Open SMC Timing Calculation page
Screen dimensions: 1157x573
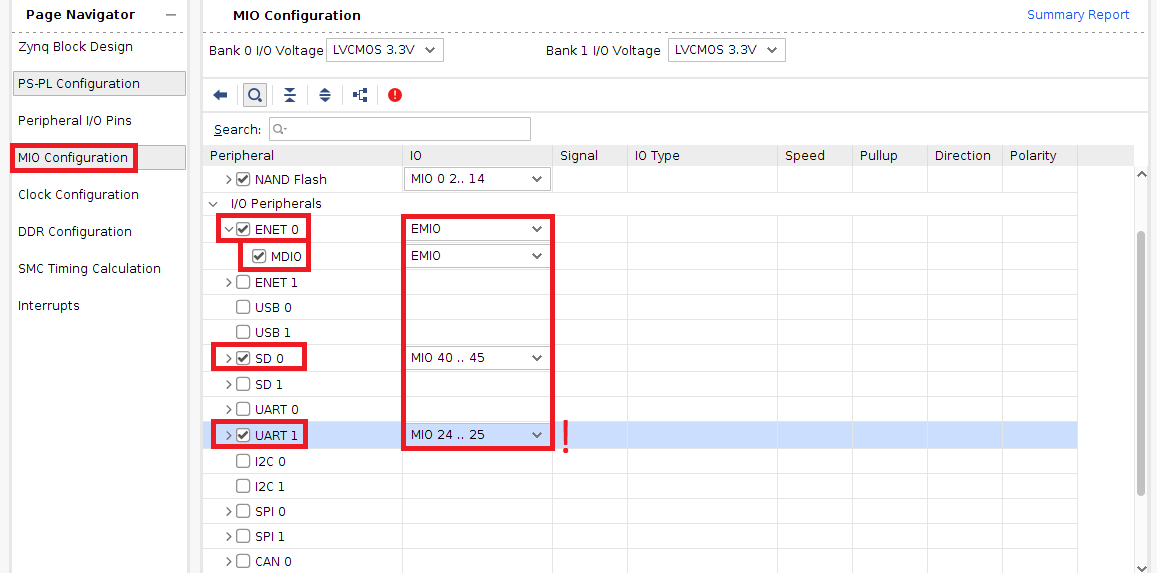pos(89,268)
